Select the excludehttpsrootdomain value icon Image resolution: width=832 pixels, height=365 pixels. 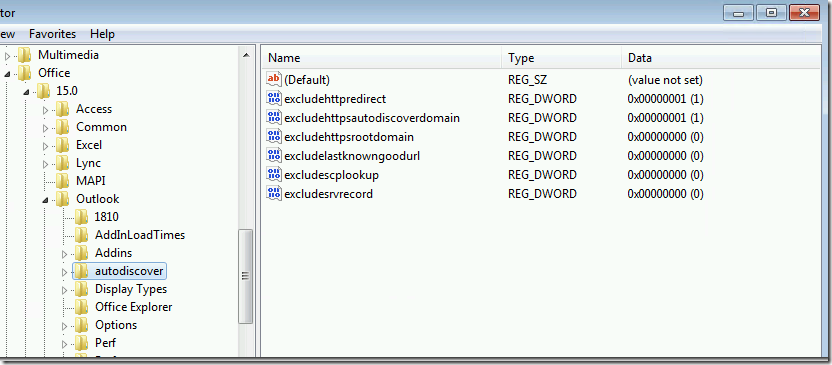pyautogui.click(x=274, y=137)
